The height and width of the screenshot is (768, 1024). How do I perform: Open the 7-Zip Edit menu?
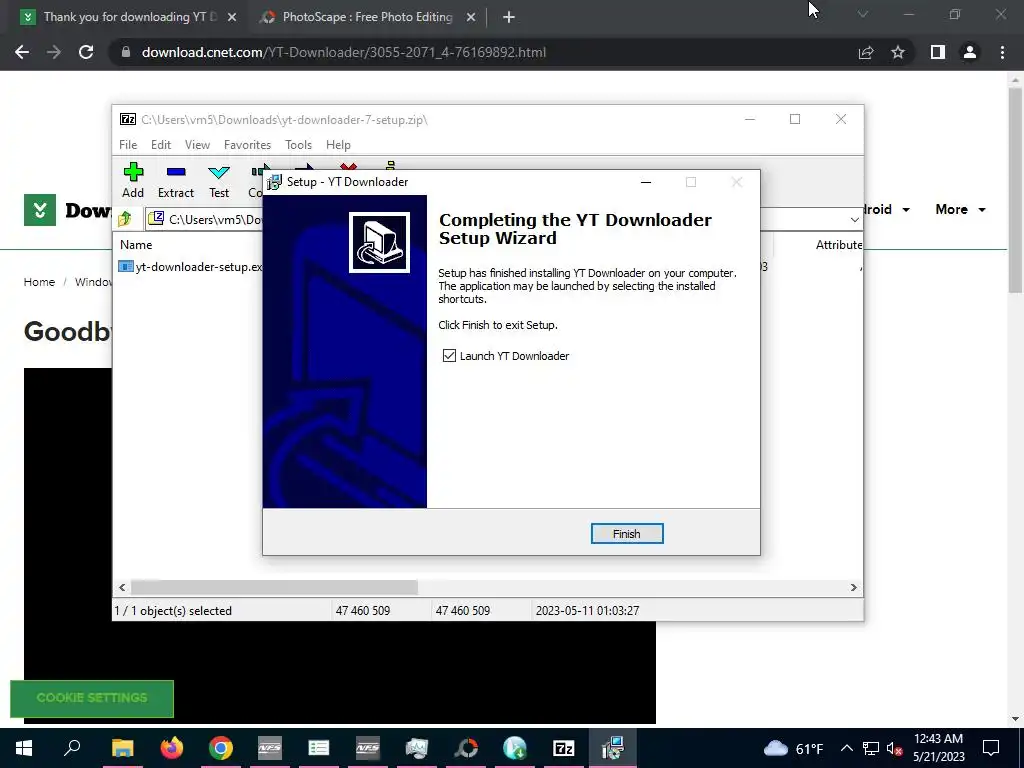point(161,144)
